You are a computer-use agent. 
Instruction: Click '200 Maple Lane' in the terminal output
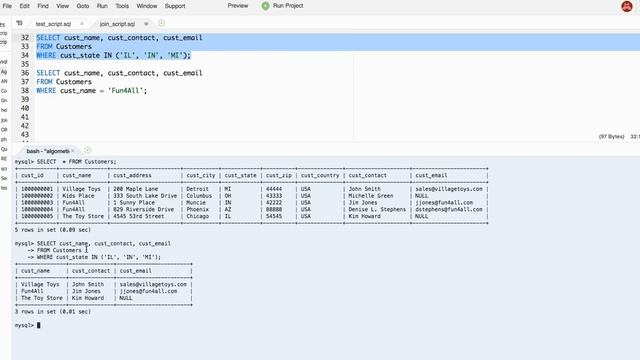[136, 189]
